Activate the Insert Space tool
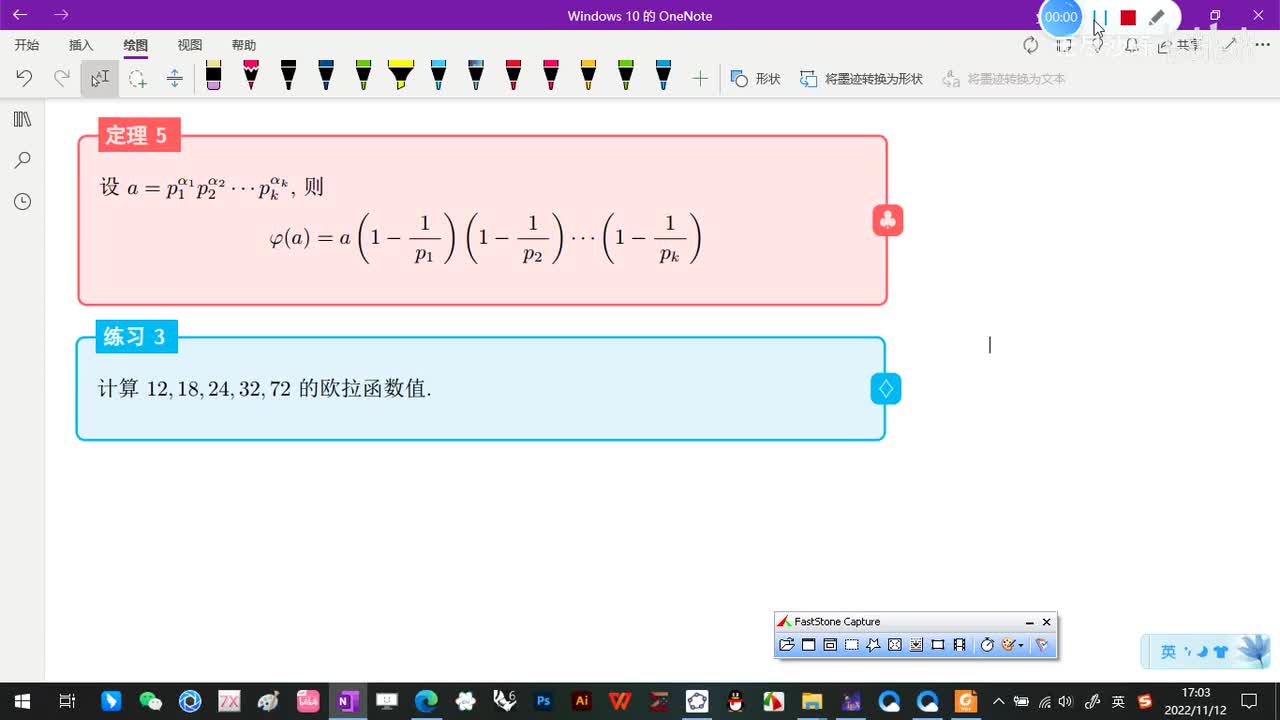The image size is (1280, 720). 175,78
